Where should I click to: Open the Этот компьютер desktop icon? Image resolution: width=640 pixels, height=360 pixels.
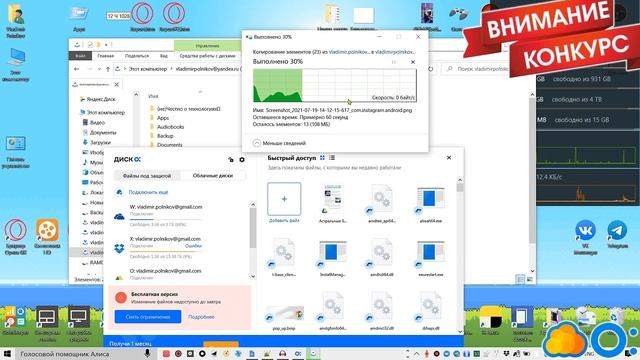16,64
